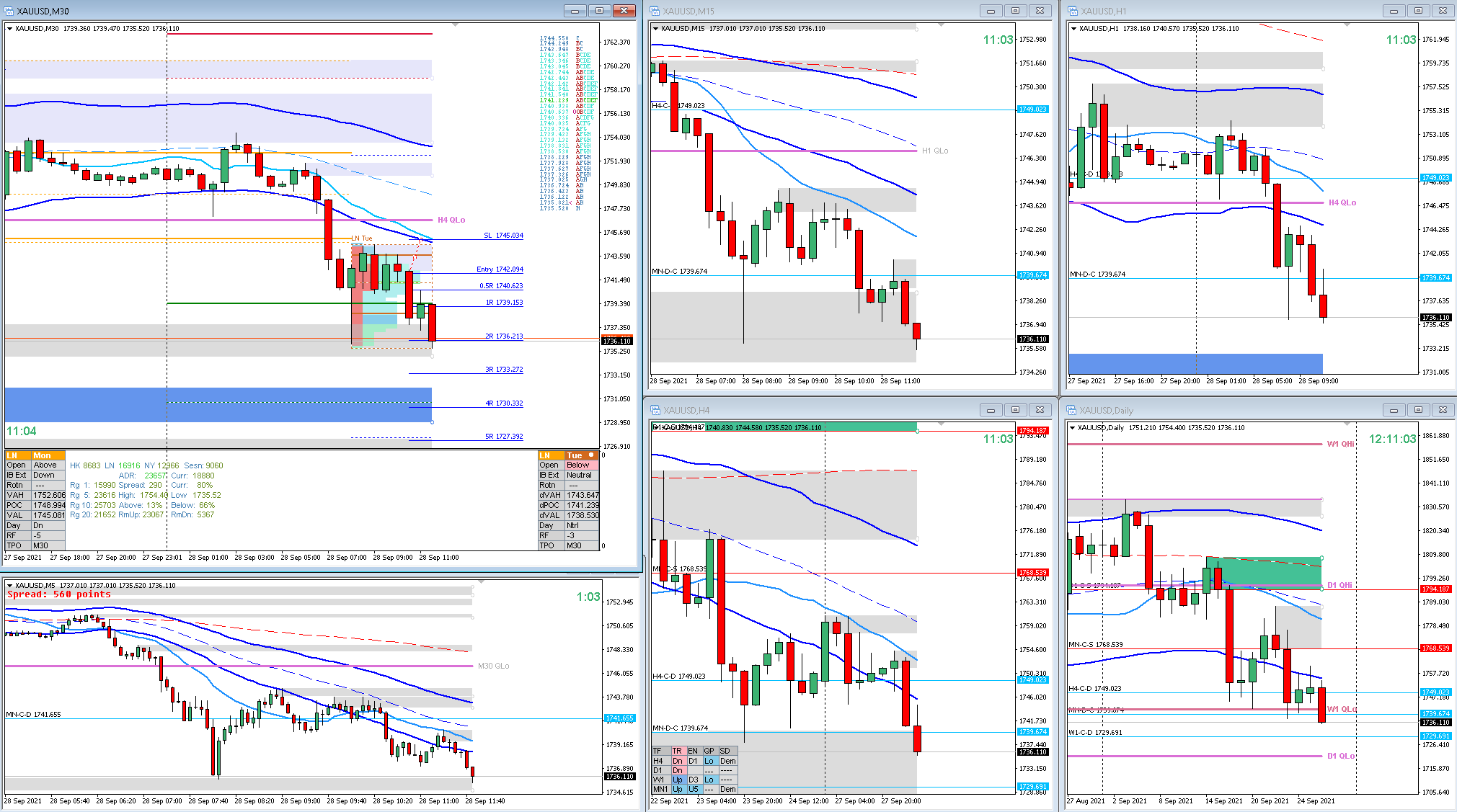Click the 1736.110 current price tag on M30
This screenshot has width=1457, height=812.
[617, 342]
